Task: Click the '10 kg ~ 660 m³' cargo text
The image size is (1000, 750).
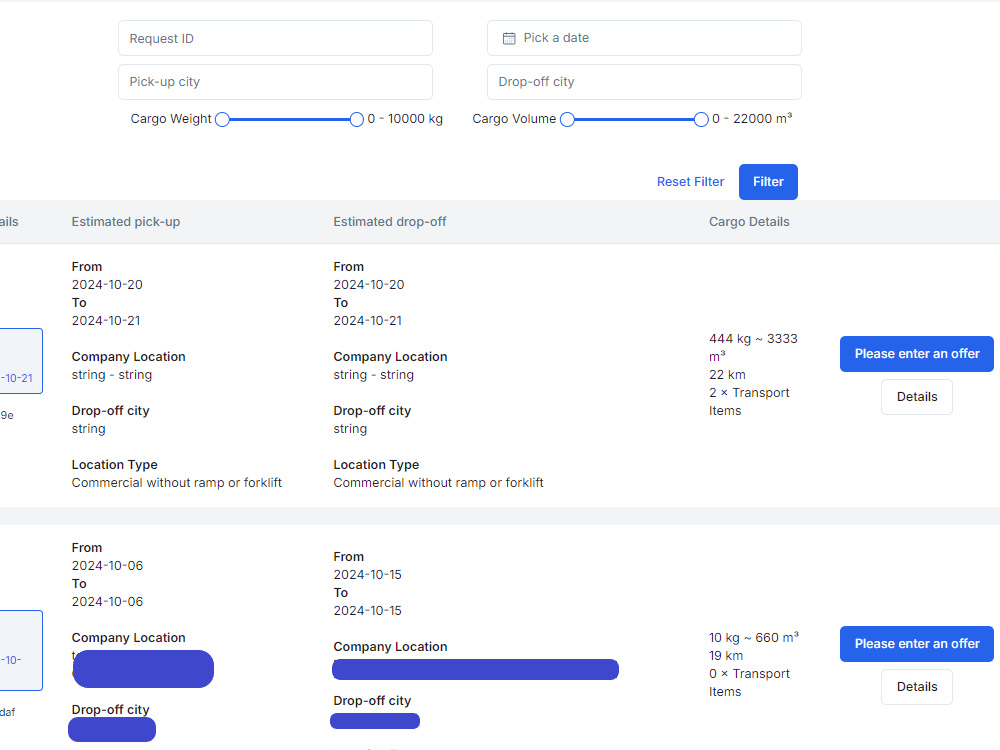Action: tap(754, 638)
